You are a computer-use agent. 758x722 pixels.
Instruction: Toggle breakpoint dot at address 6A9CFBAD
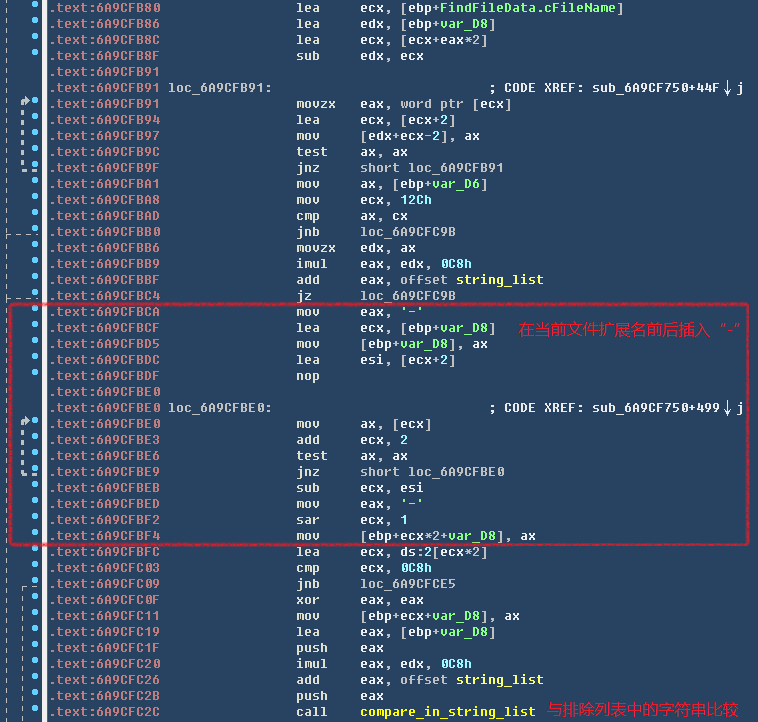(35, 212)
